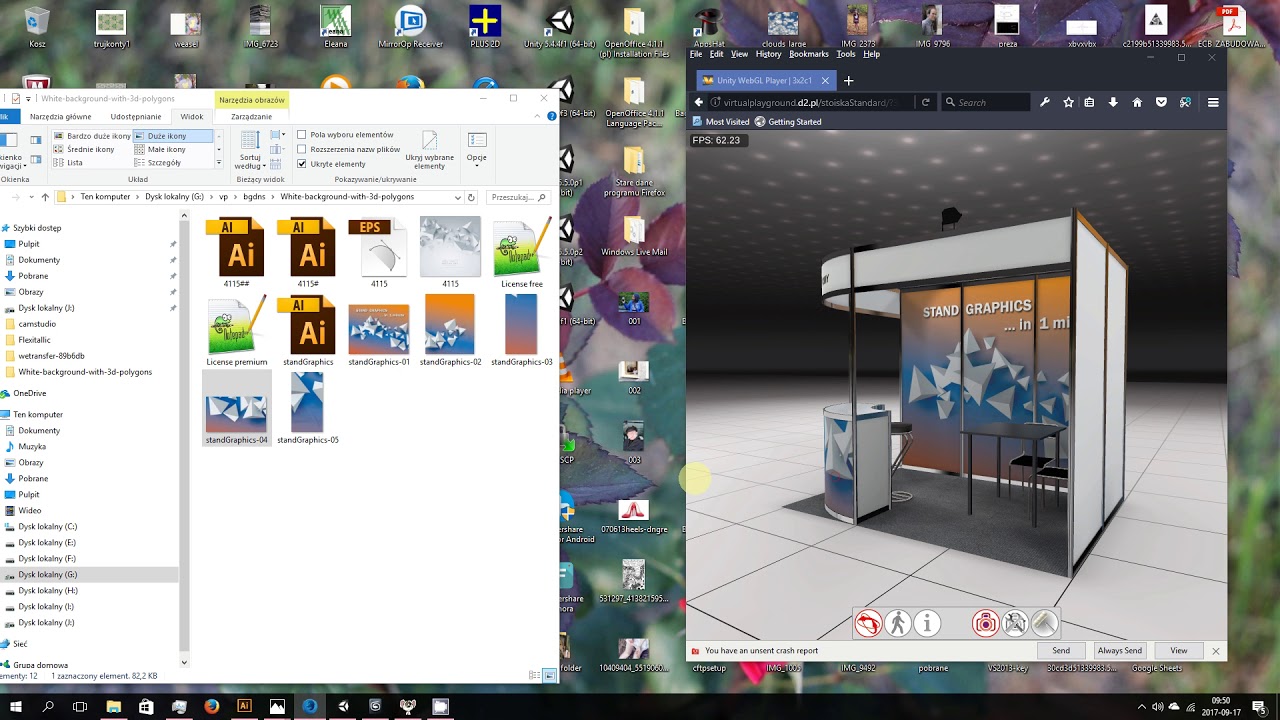Click Ukryj wybrane elementy button
Screen dimensions: 1280x720
coord(430,150)
